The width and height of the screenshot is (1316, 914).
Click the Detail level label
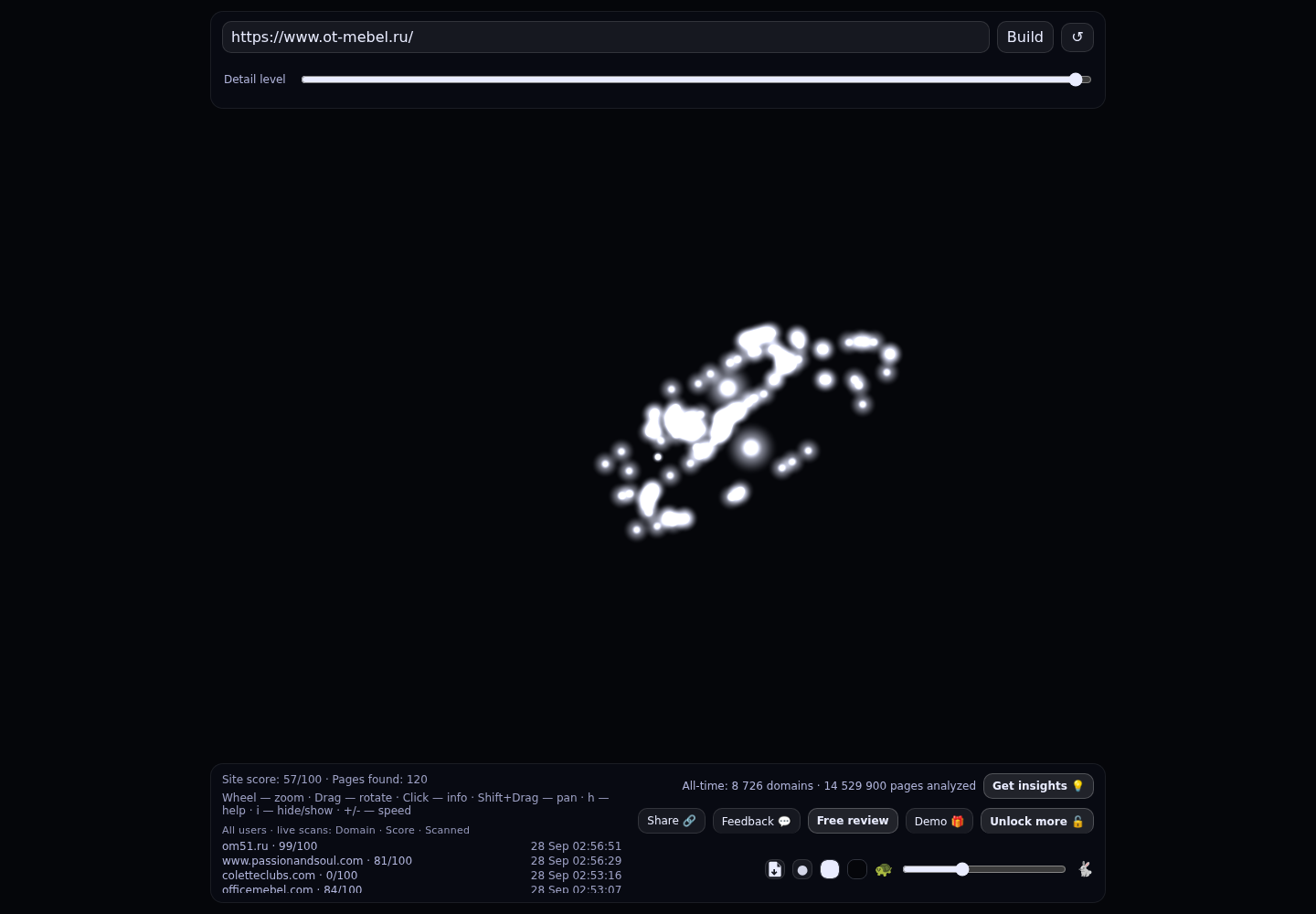pos(255,80)
